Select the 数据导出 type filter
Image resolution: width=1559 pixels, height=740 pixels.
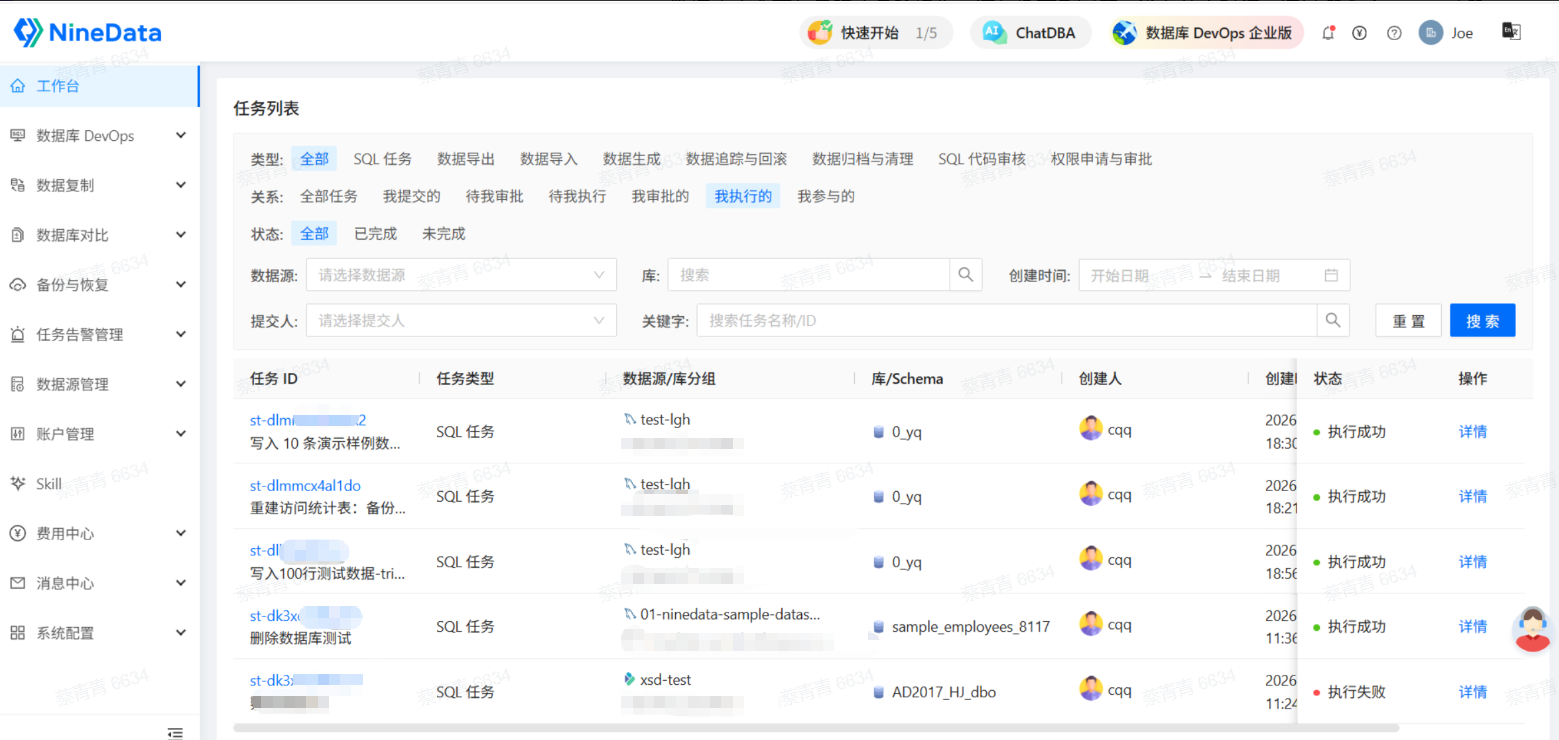point(466,159)
